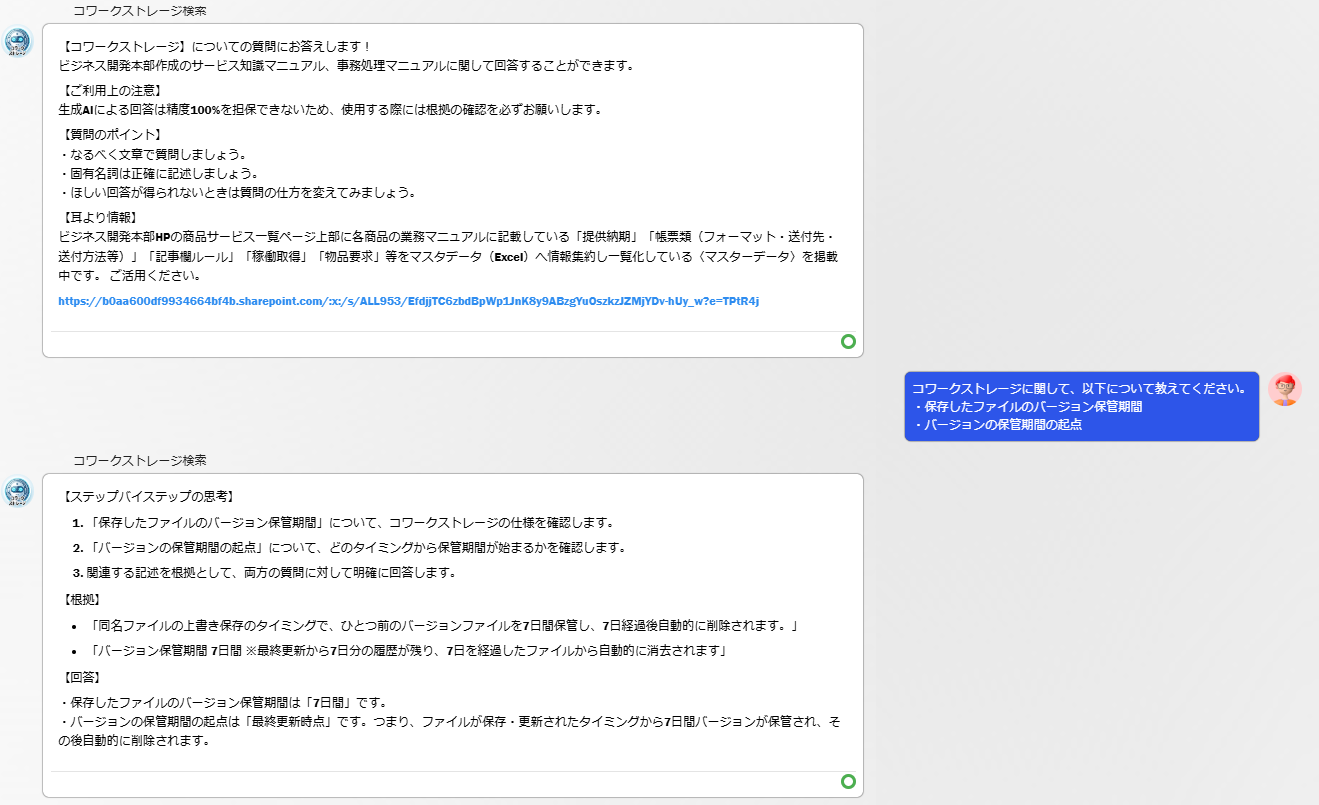This screenshot has width=1319, height=805.
Task: Click the green circle icon in the welcome message
Action: coord(848,342)
